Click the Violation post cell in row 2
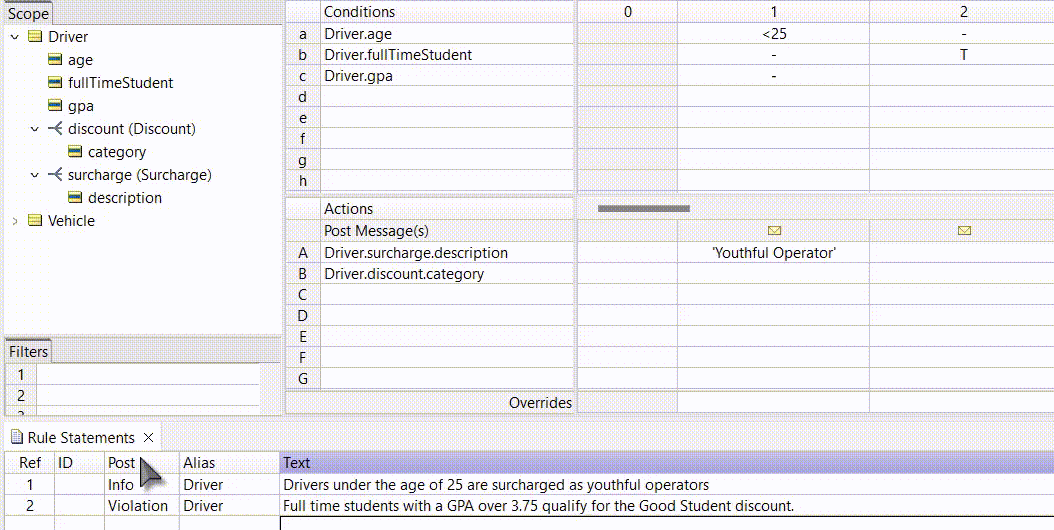 tap(138, 506)
